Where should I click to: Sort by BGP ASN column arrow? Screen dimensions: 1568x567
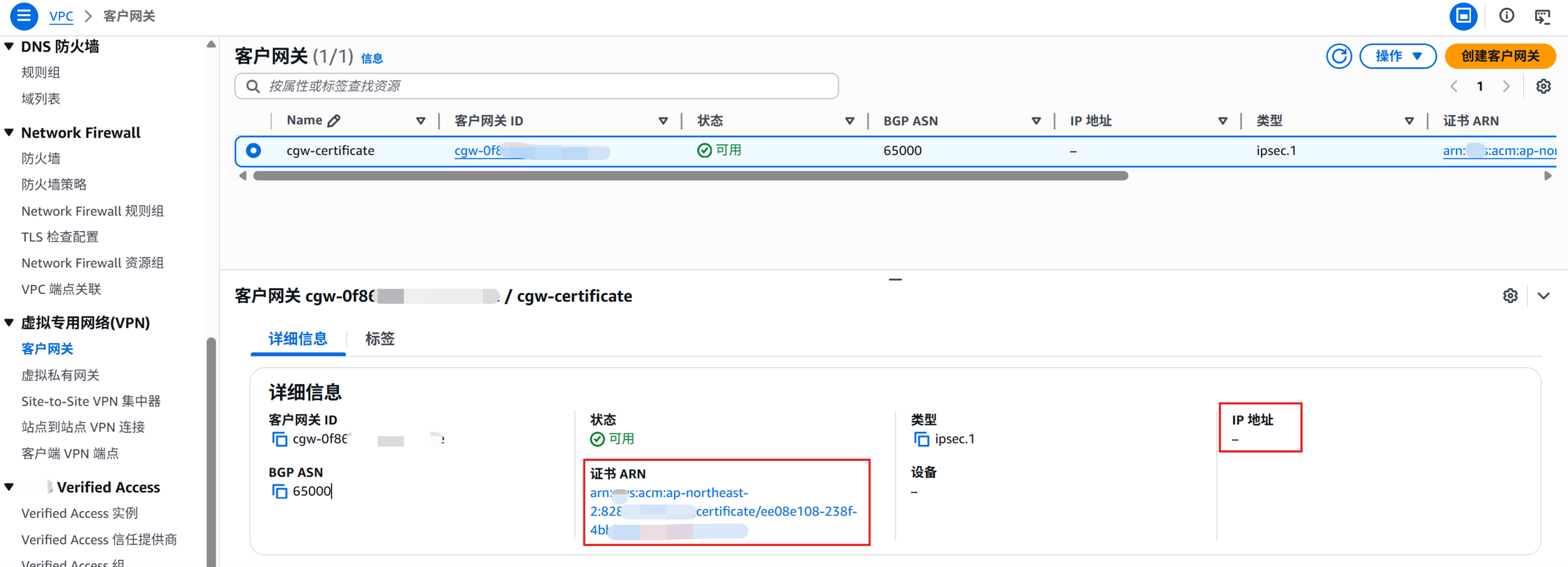coord(1036,121)
